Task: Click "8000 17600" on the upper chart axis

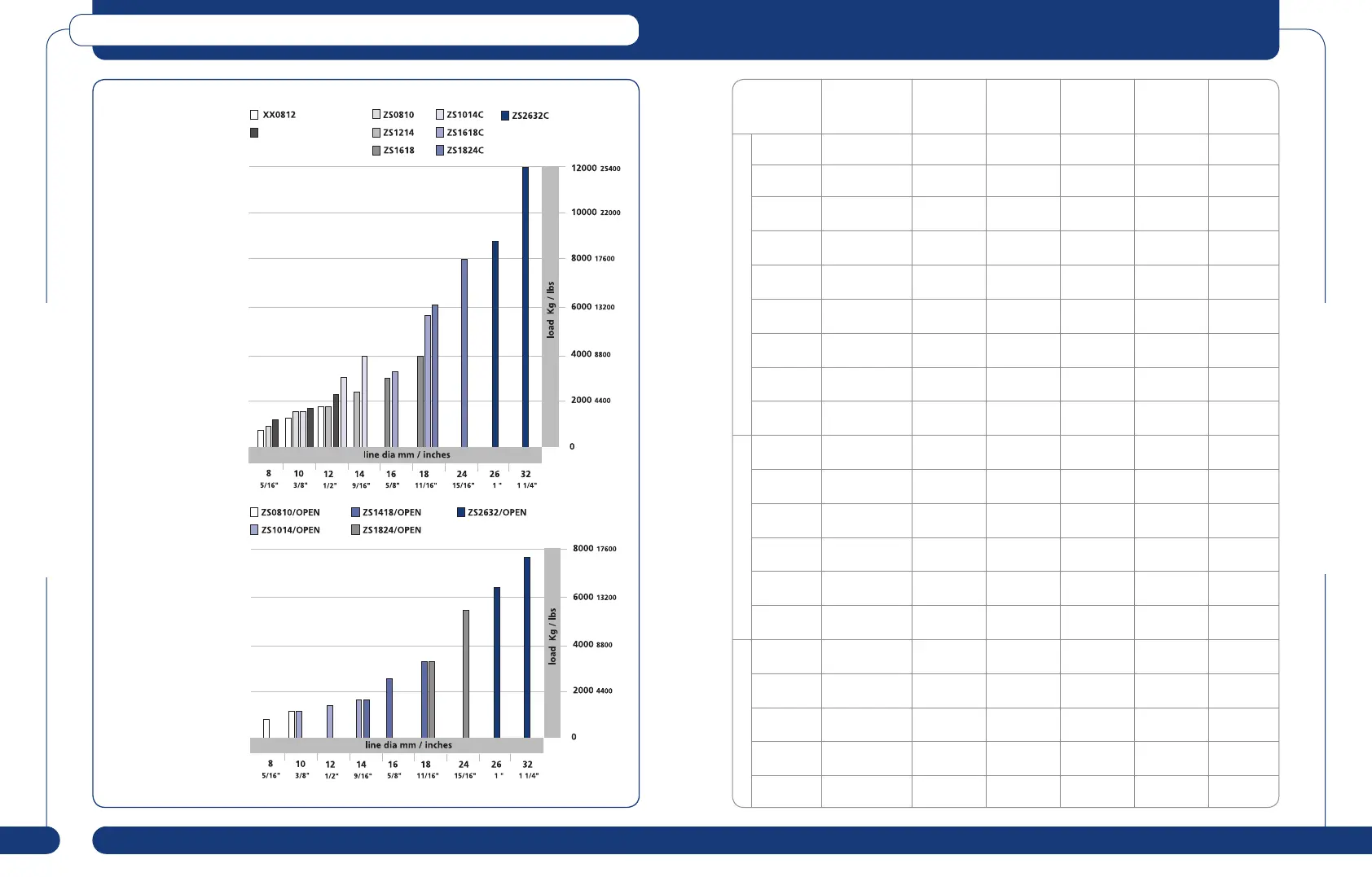Action: (x=593, y=258)
